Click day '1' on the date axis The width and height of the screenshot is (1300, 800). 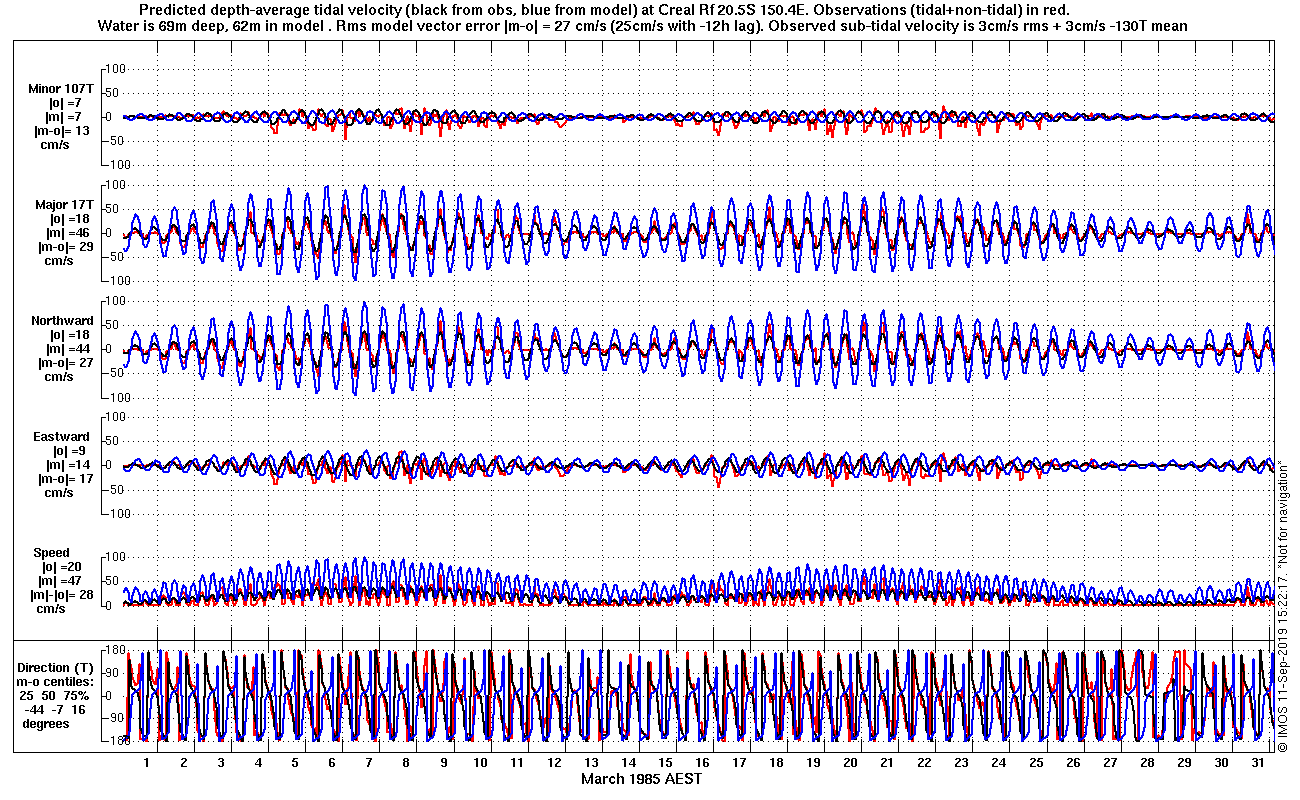coord(147,763)
